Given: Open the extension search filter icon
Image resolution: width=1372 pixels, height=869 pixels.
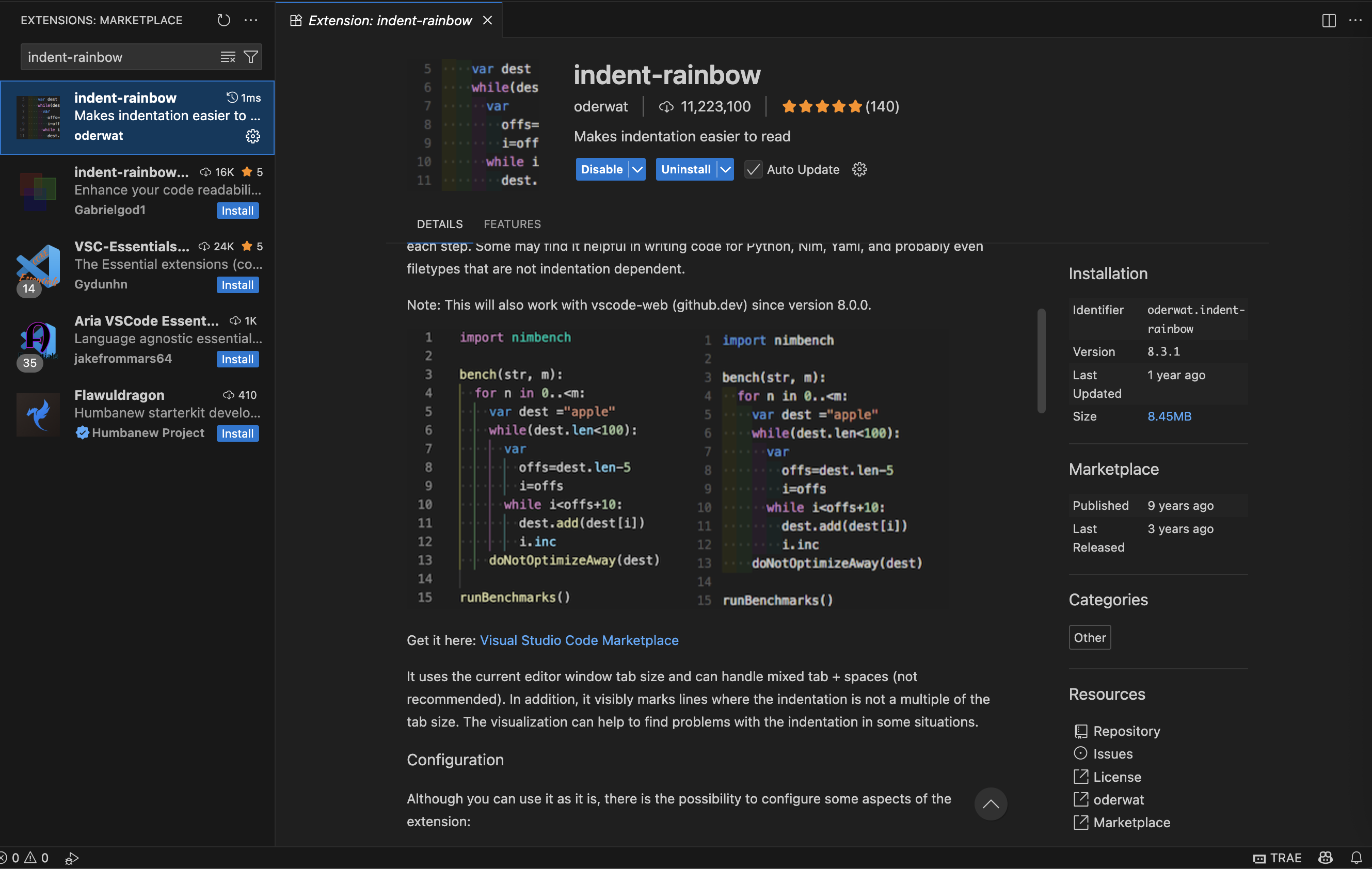Looking at the screenshot, I should [x=251, y=57].
